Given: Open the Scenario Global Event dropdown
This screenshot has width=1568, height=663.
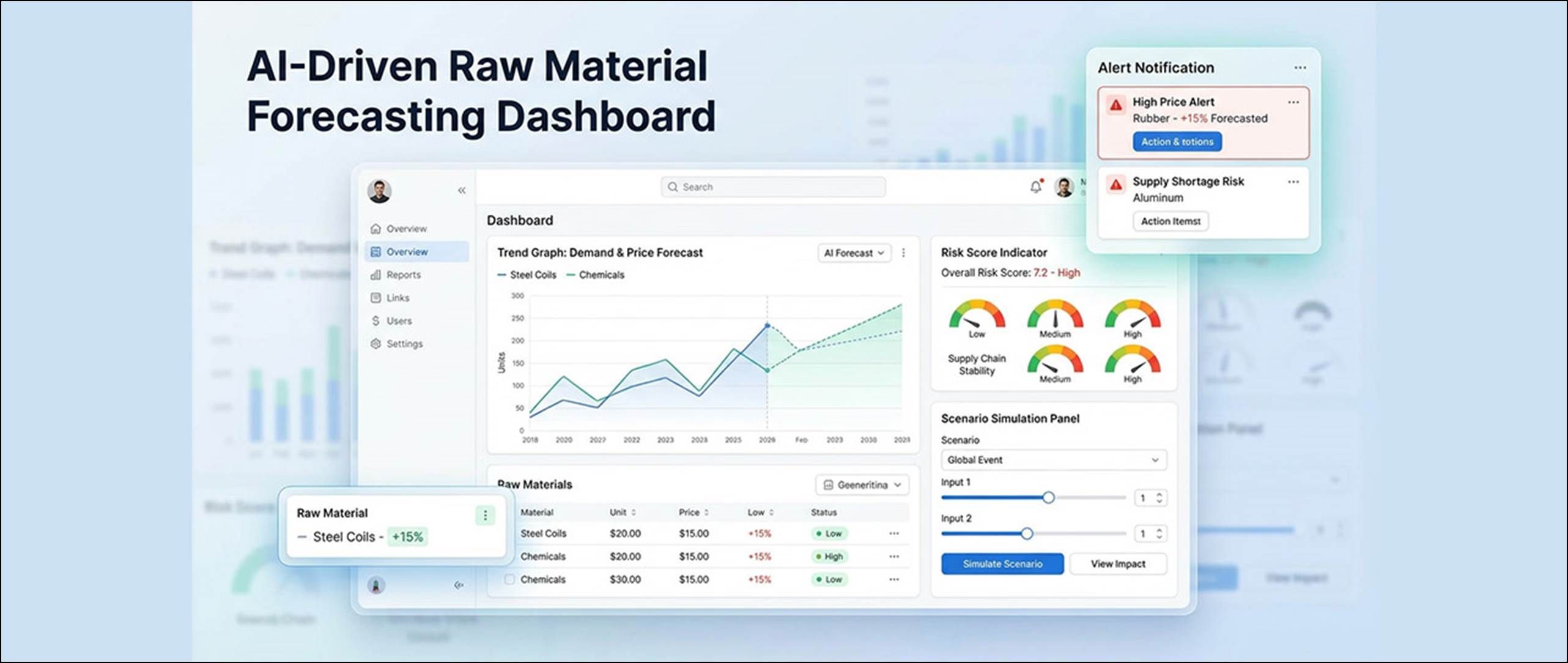Looking at the screenshot, I should [1053, 460].
